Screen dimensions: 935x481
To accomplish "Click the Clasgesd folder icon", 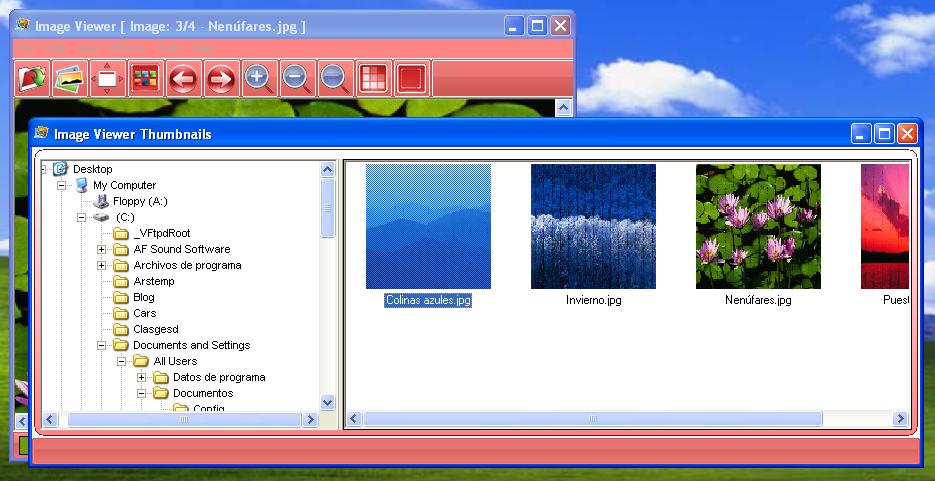I will tap(121, 330).
